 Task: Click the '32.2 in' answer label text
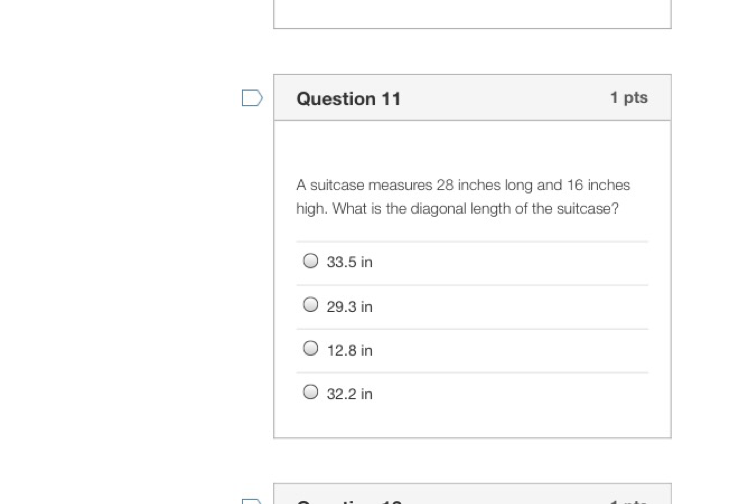[349, 394]
